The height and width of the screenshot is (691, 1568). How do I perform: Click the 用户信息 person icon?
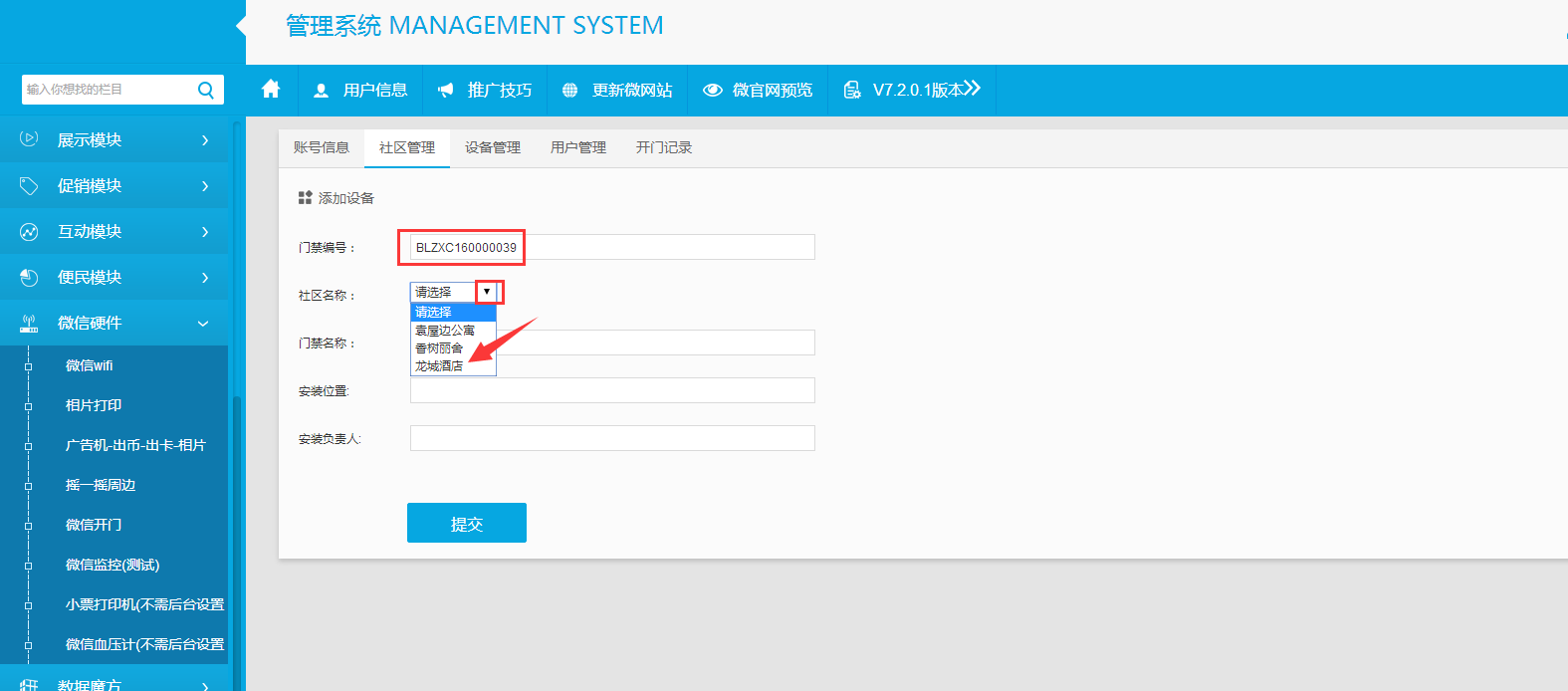(321, 91)
